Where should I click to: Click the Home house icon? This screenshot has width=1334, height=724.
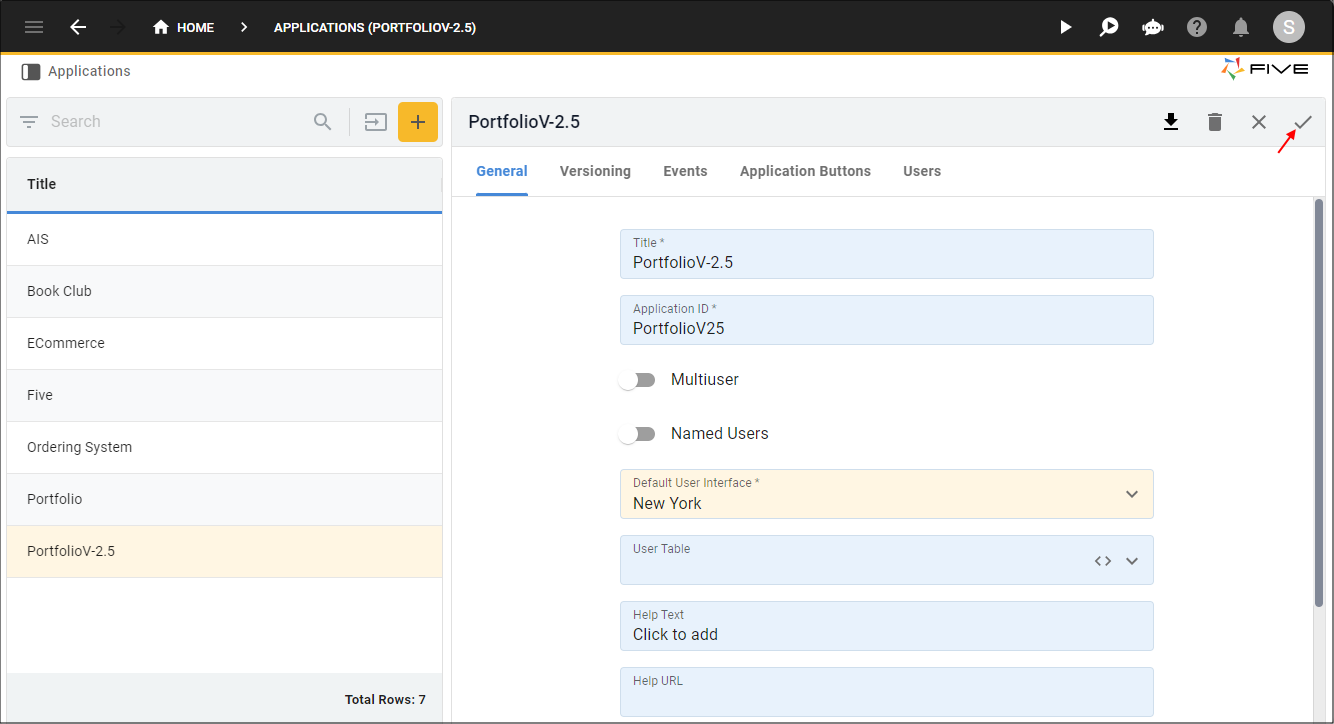[x=161, y=27]
